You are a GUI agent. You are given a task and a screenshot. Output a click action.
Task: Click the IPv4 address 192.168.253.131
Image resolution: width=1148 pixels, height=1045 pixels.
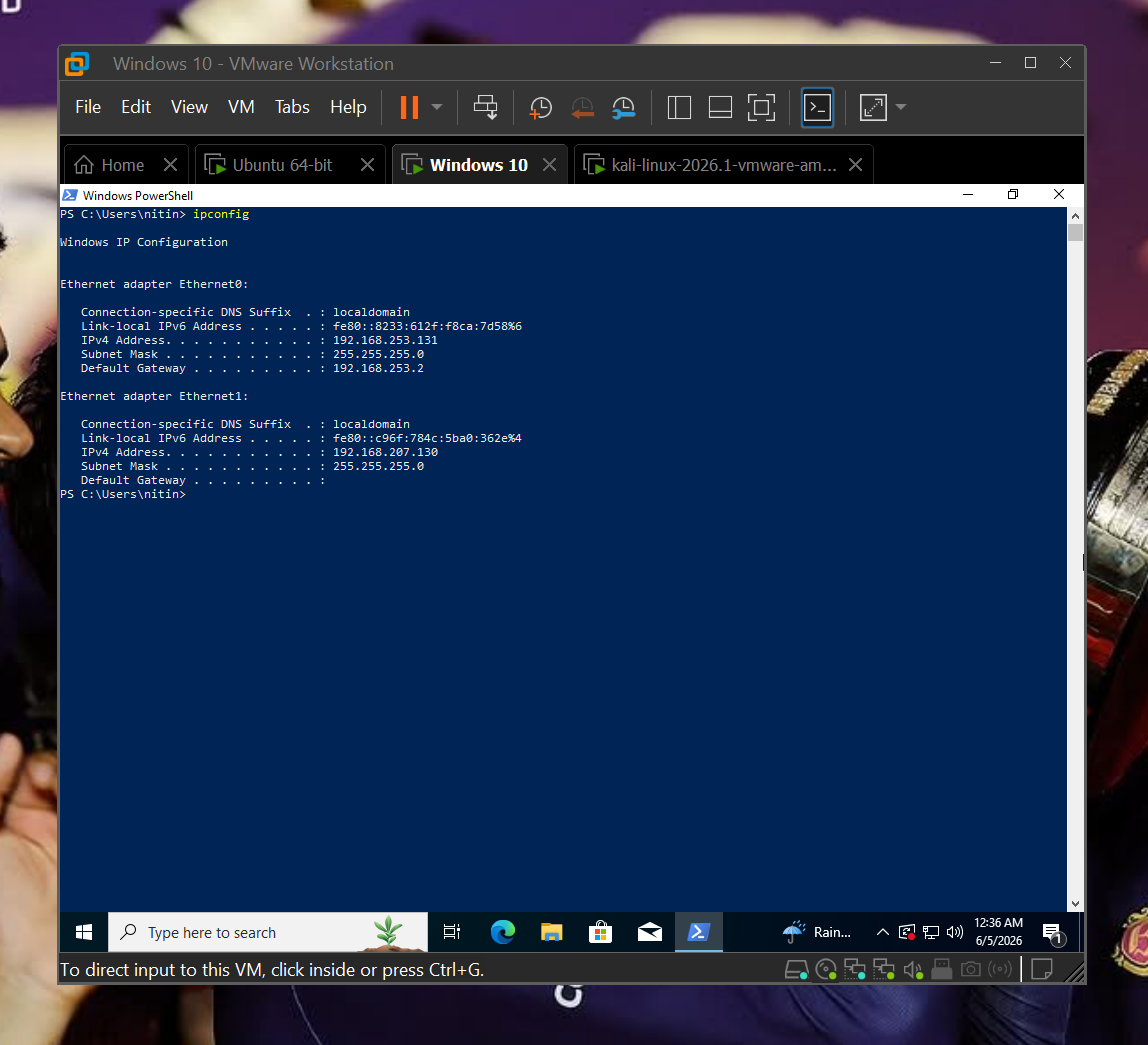[x=385, y=340]
